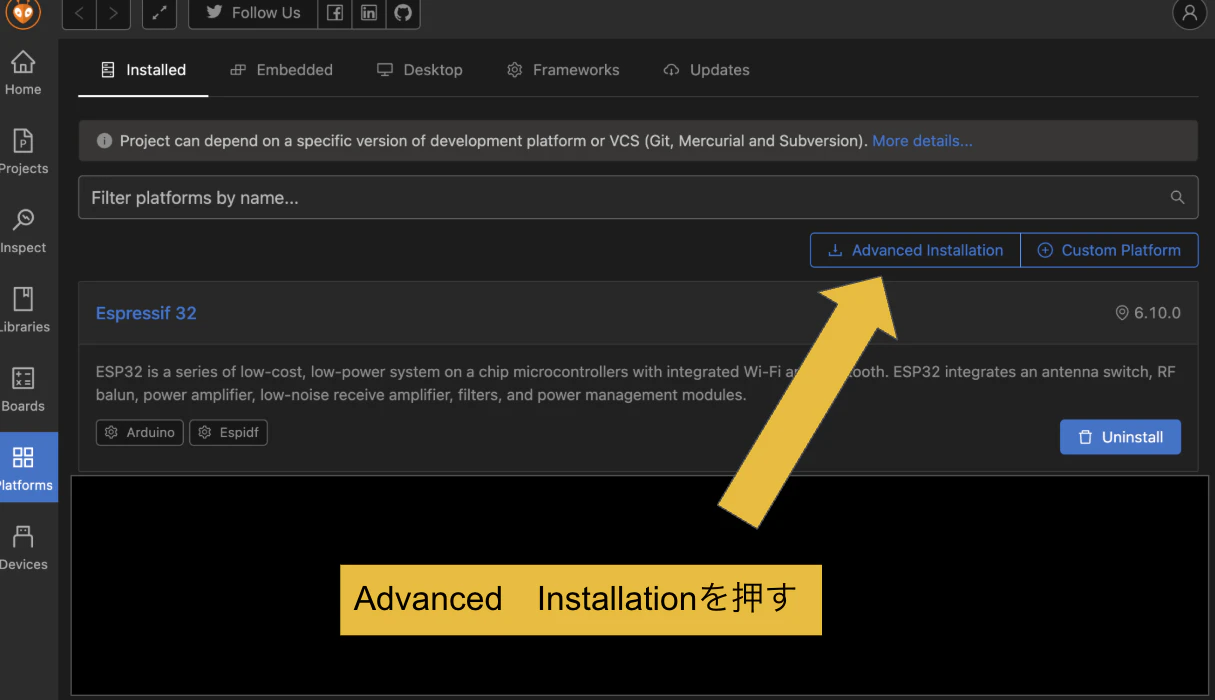Select Inspect in the sidebar
This screenshot has height=700, width=1215.
coord(23,228)
